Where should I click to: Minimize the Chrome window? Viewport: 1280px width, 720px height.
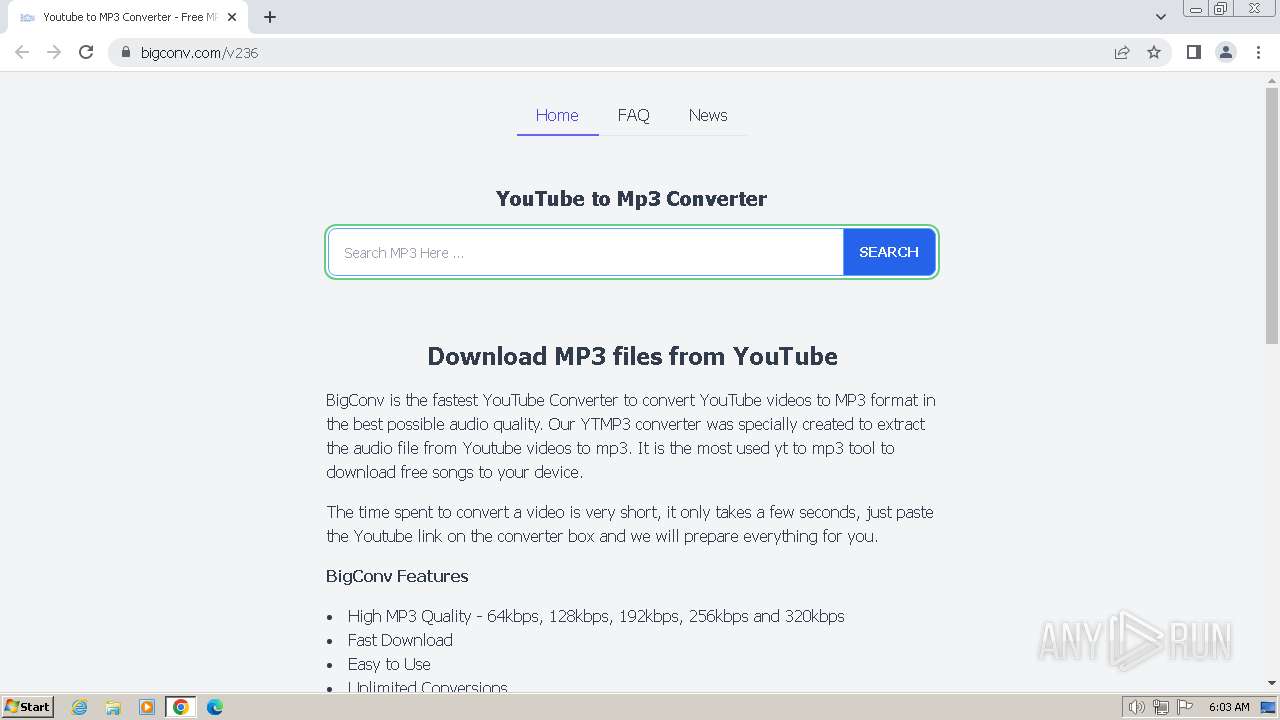point(1196,9)
